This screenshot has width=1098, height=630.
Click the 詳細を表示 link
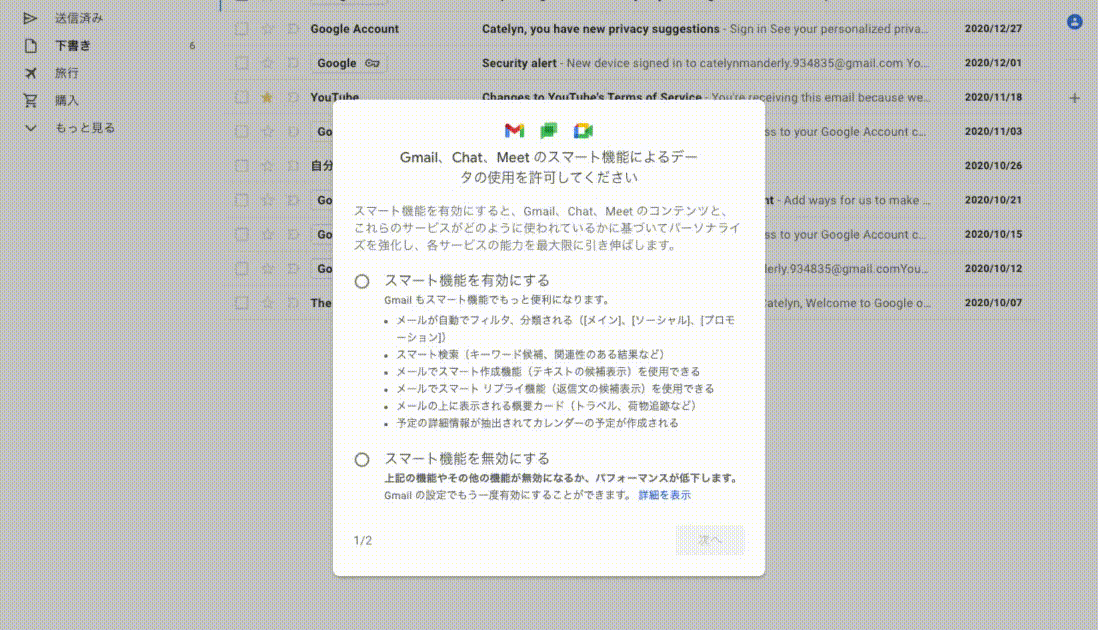pos(665,495)
